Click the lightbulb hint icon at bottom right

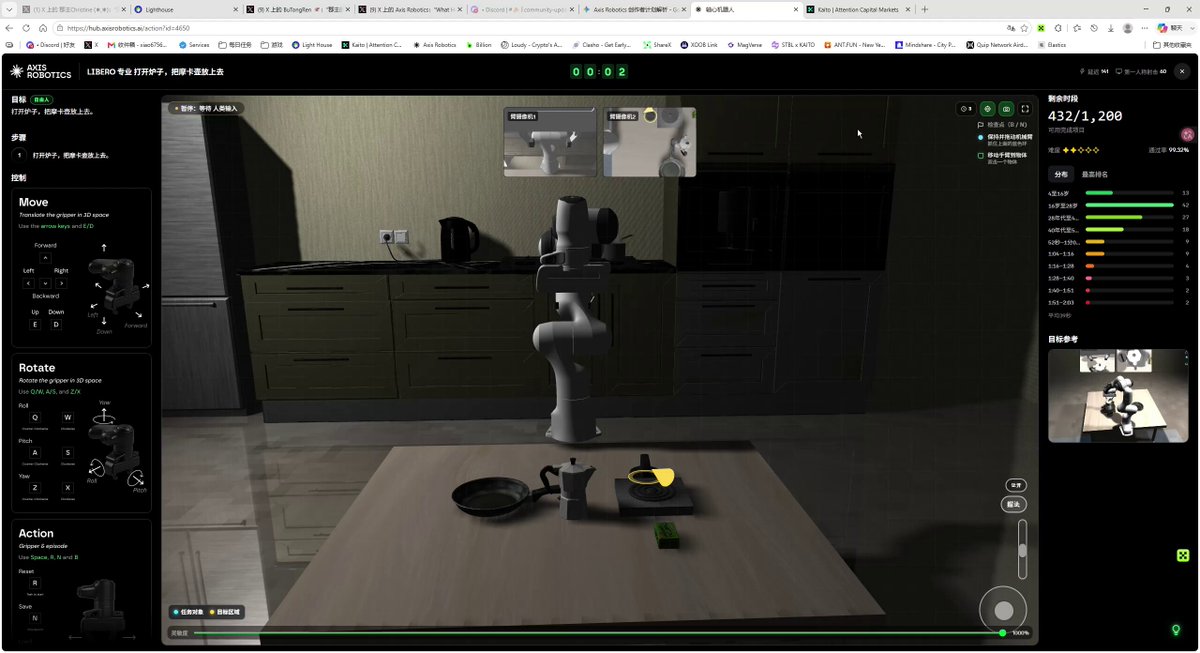point(1176,630)
